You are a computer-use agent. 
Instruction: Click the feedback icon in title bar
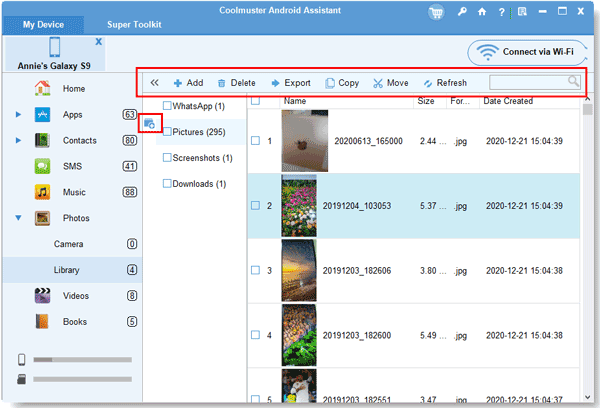tap(522, 12)
